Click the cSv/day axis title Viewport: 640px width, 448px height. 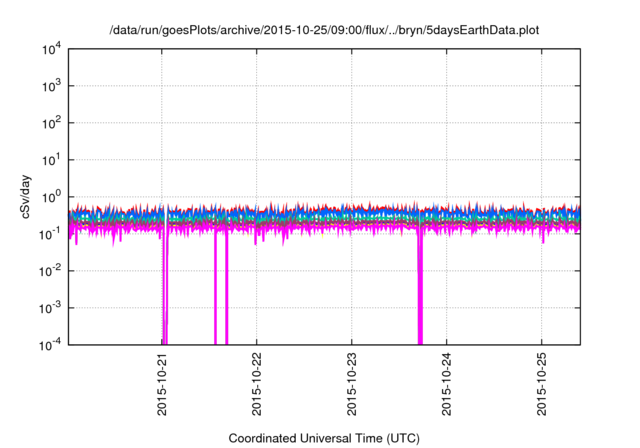26,197
